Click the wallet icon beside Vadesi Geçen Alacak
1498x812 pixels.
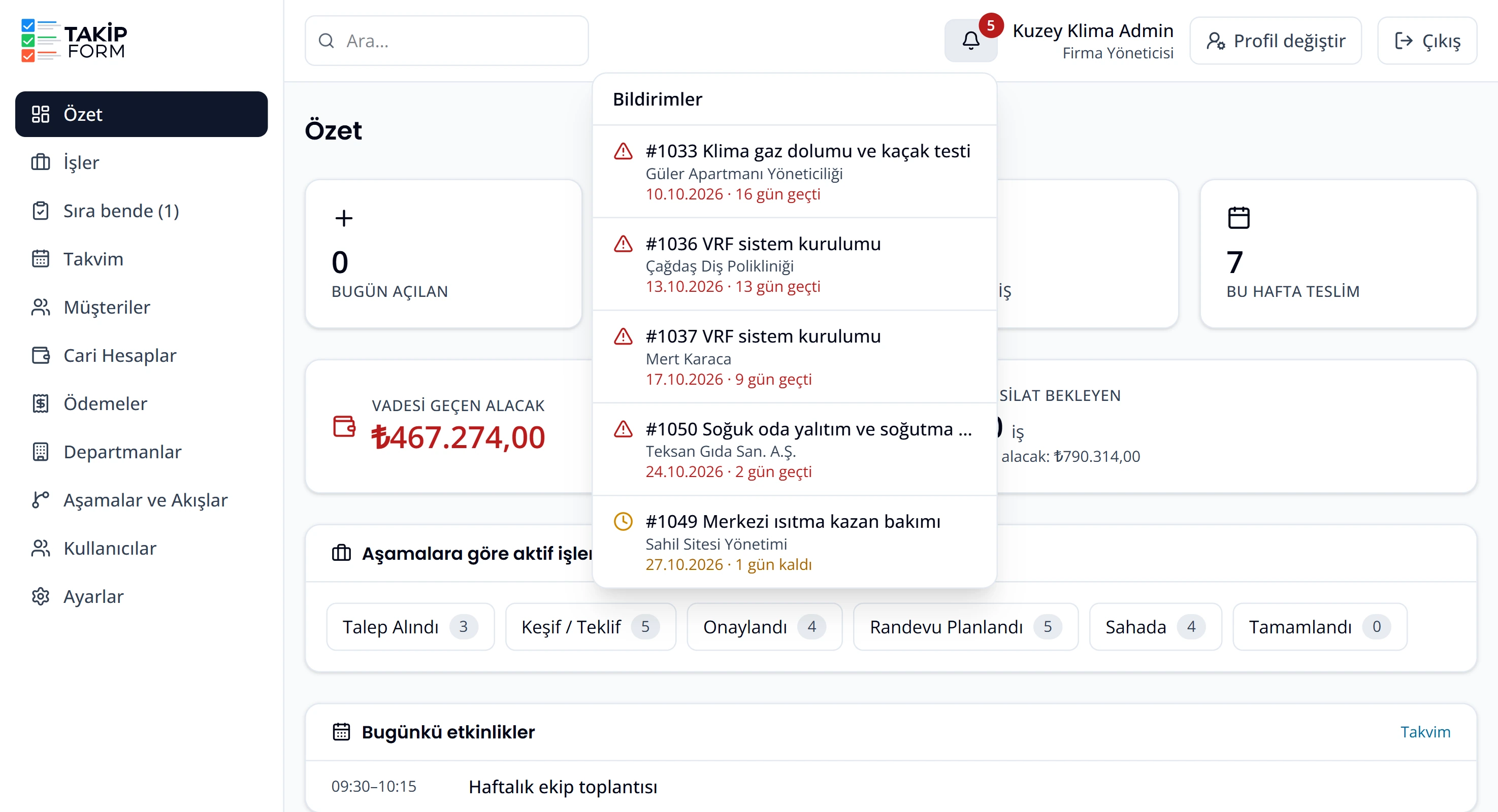click(x=344, y=426)
